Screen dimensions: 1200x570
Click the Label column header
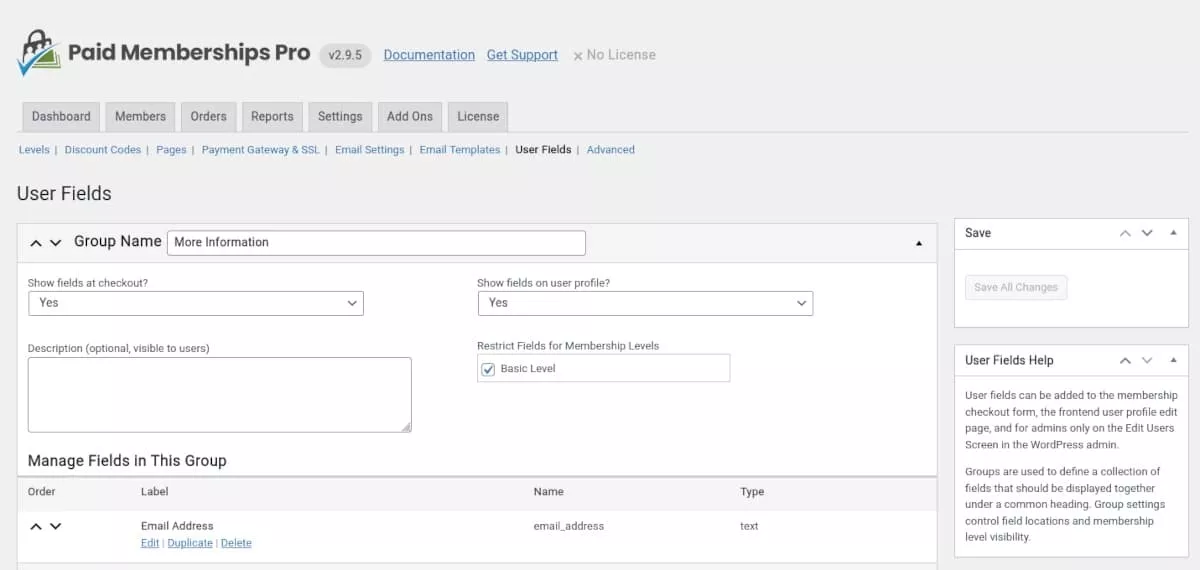click(155, 492)
